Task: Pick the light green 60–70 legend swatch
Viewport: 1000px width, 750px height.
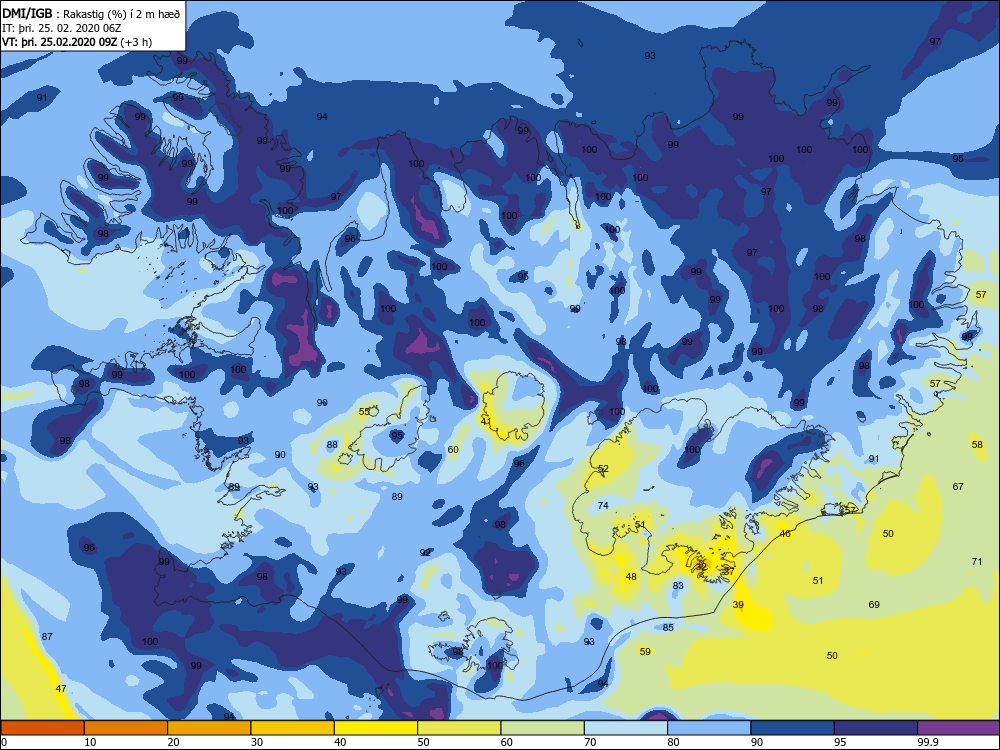Action: pos(543,728)
